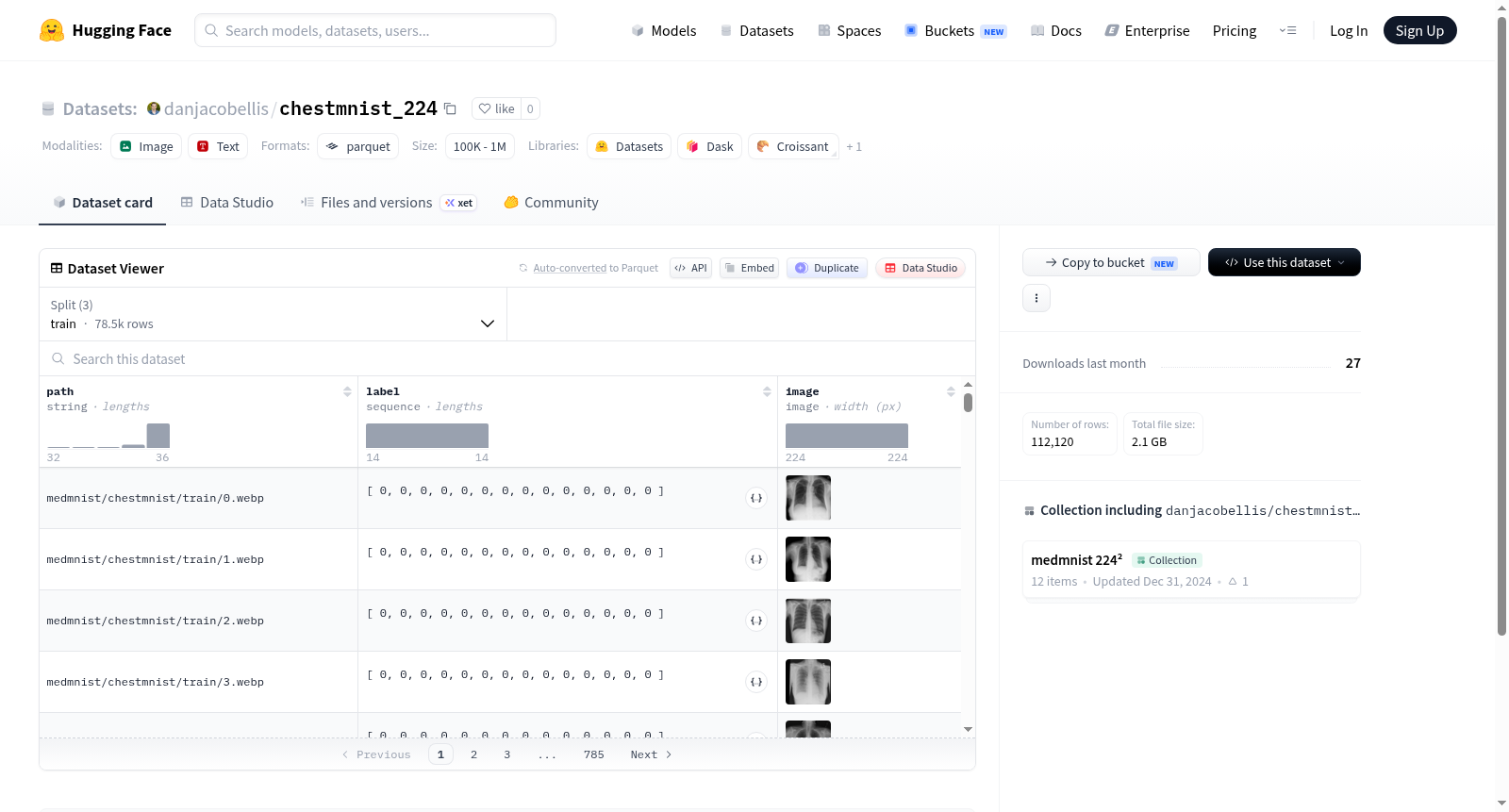Viewport: 1509px width, 812px height.
Task: Open Buckets in top navigation
Action: 955,30
